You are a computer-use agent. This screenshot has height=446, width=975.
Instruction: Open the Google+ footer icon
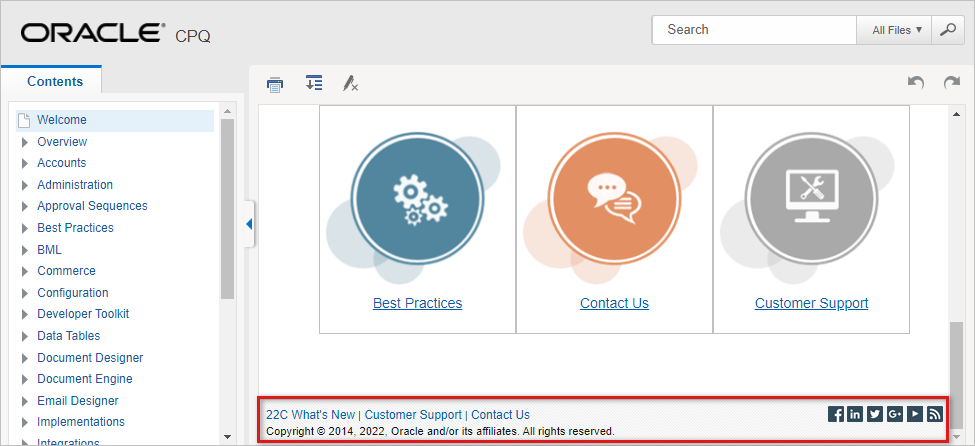pos(895,414)
